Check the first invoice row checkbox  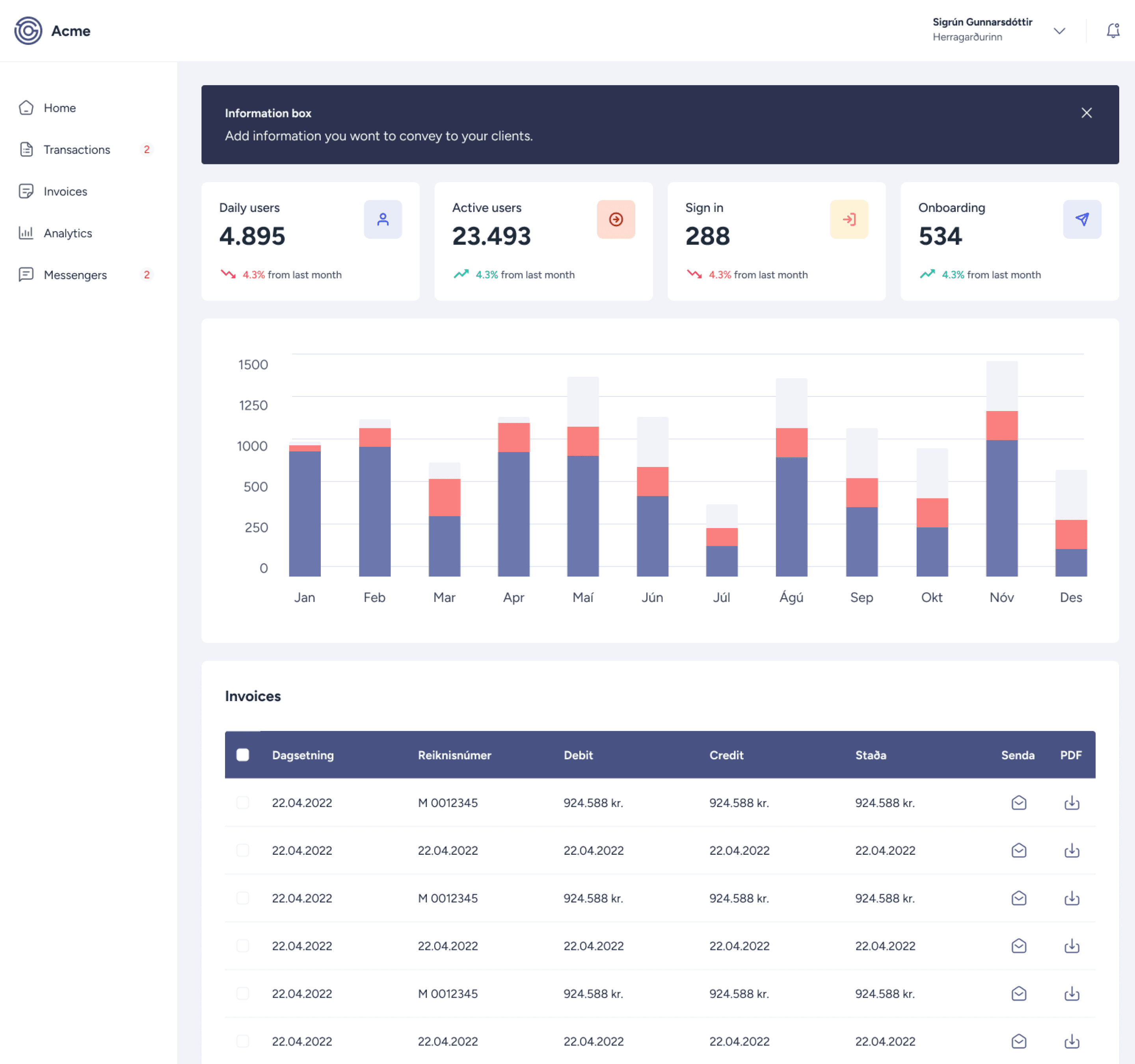tap(243, 803)
